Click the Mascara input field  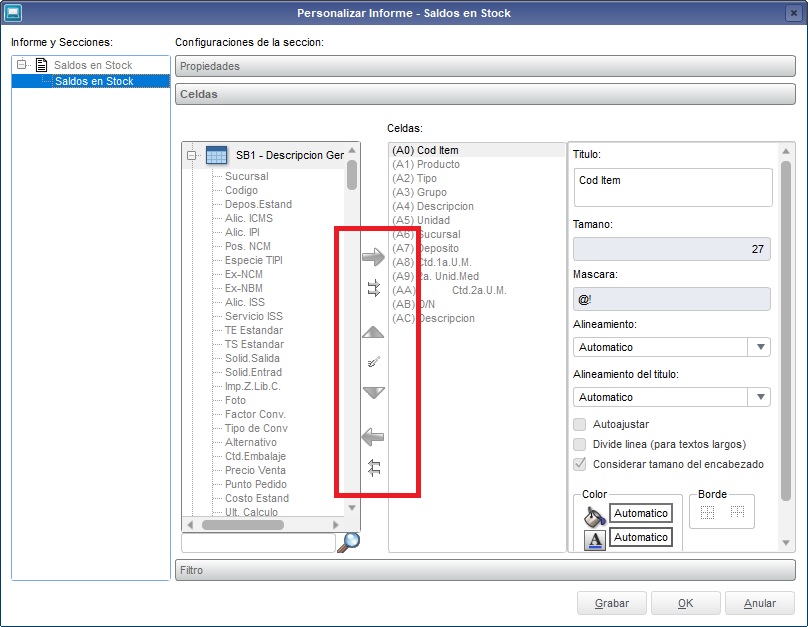click(671, 299)
